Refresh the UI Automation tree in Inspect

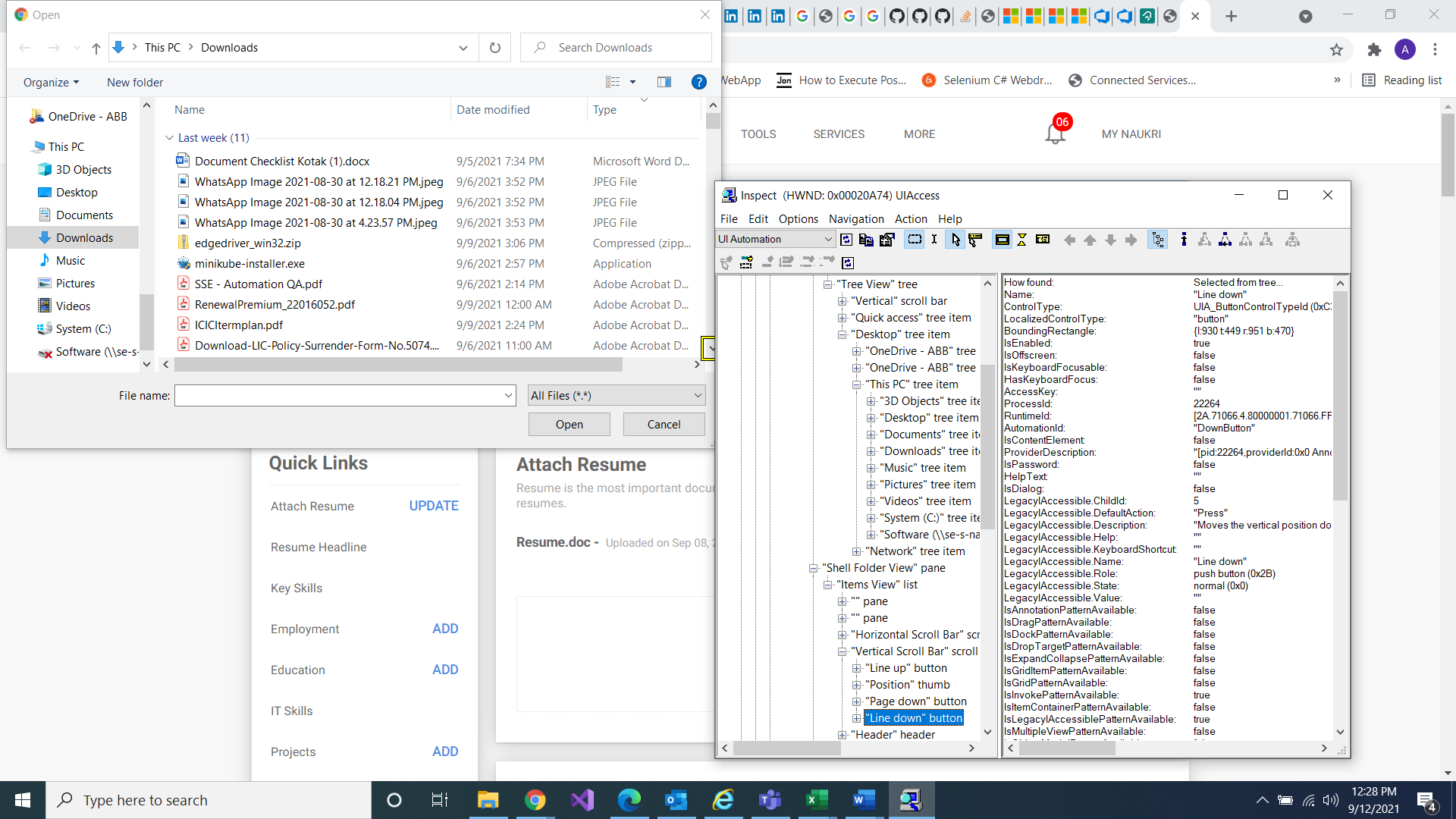[x=846, y=240]
